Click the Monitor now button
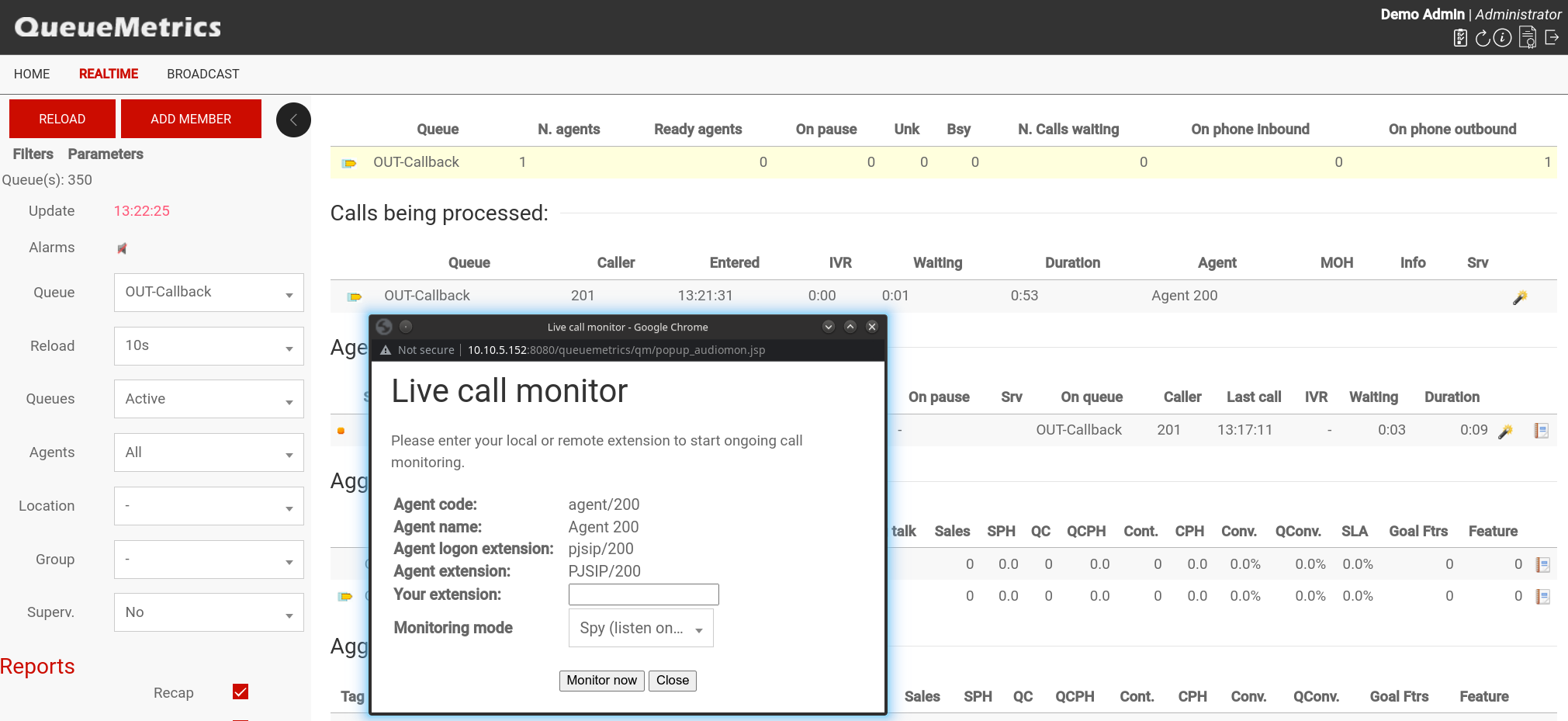1568x721 pixels. tap(602, 681)
